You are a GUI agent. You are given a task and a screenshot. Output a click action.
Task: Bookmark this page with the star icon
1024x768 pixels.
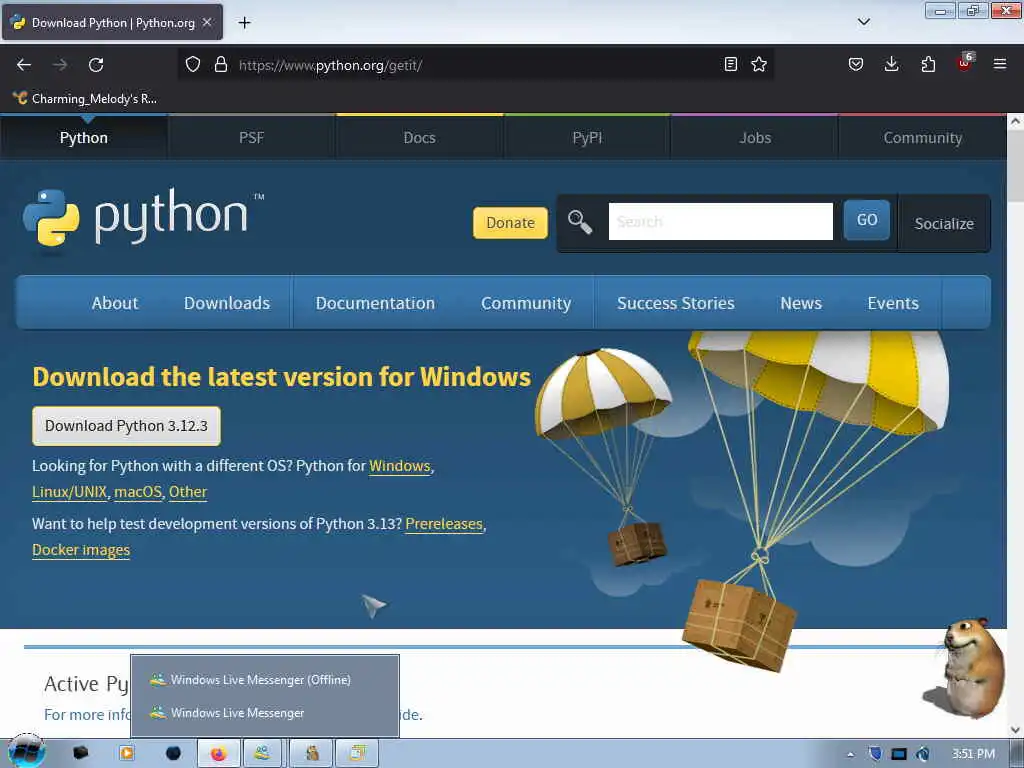point(759,64)
